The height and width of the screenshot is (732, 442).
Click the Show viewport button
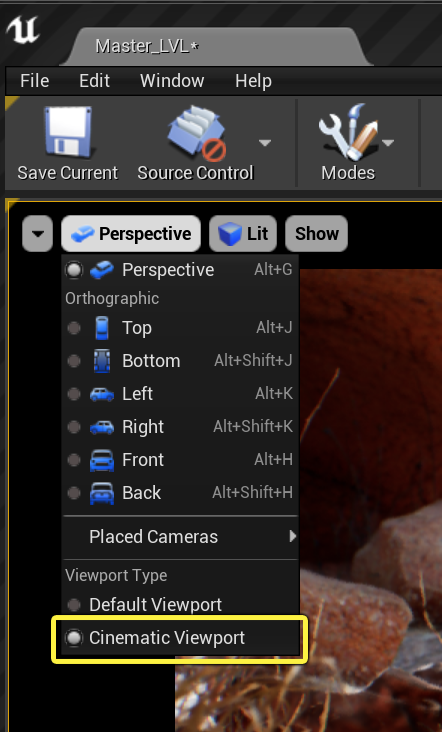(x=316, y=233)
